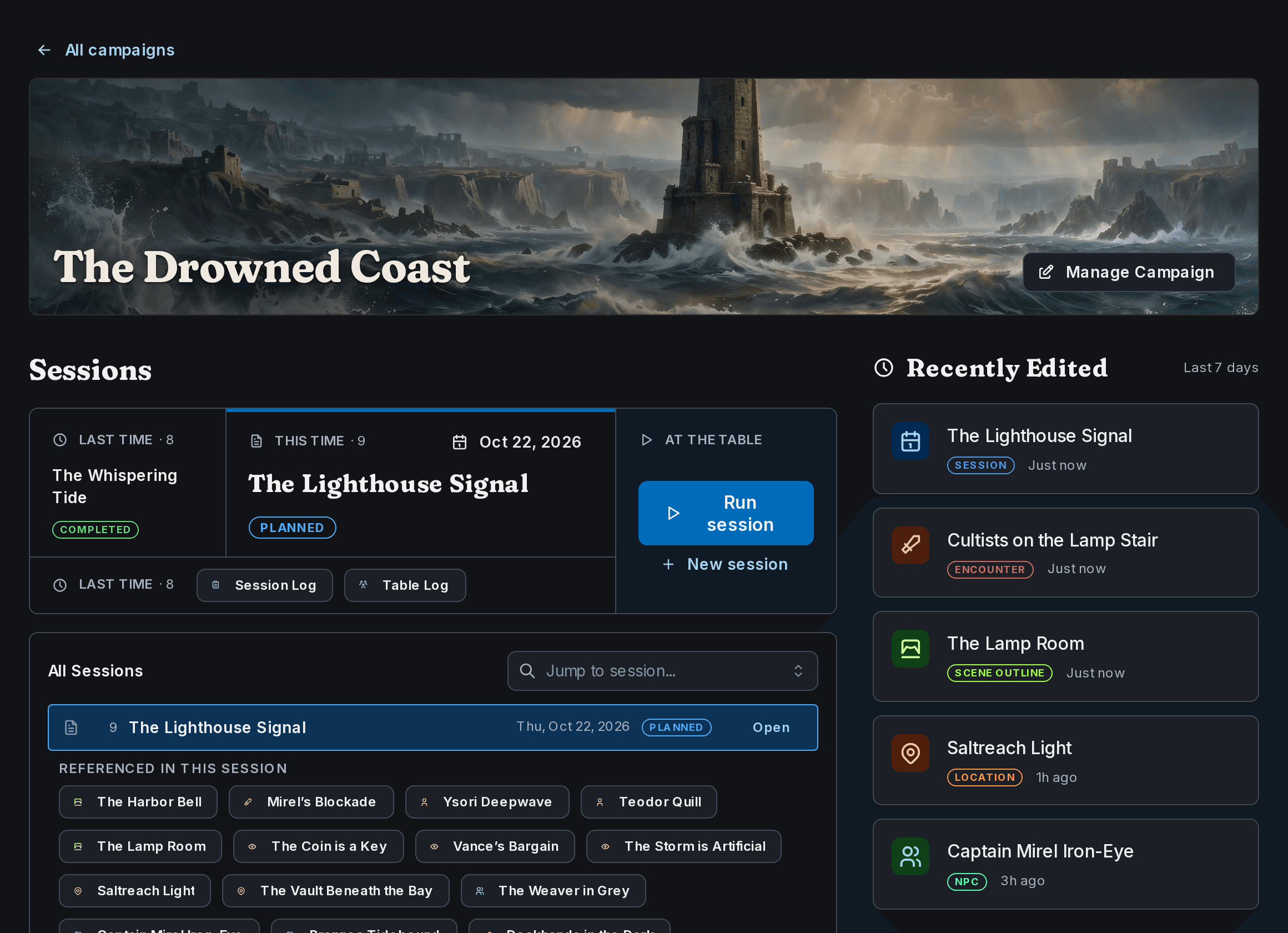Select The Whispering Tide last-time panel
Image resolution: width=1288 pixels, height=933 pixels.
coord(128,483)
